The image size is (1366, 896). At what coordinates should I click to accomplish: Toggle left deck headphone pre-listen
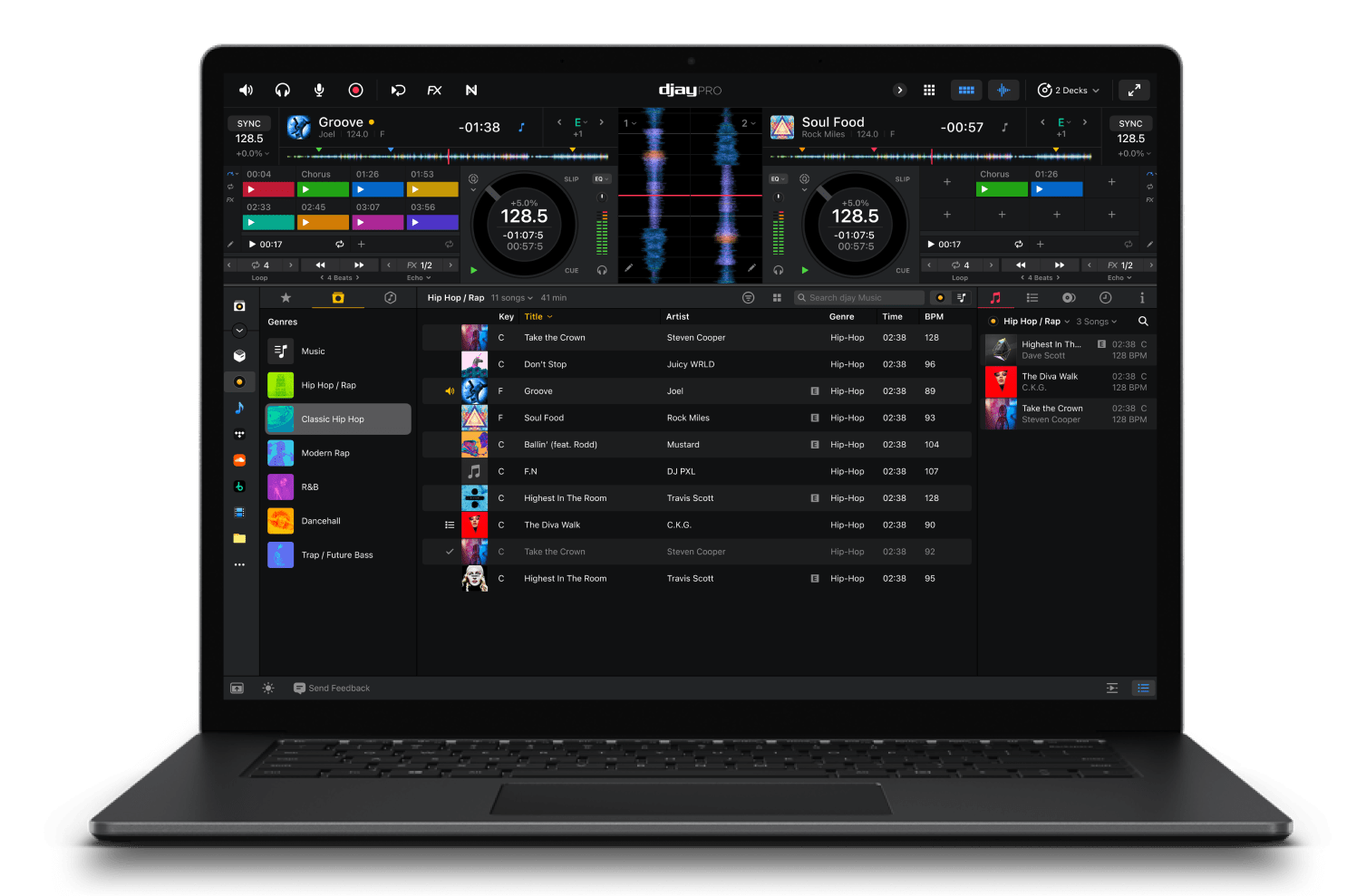coord(602,270)
